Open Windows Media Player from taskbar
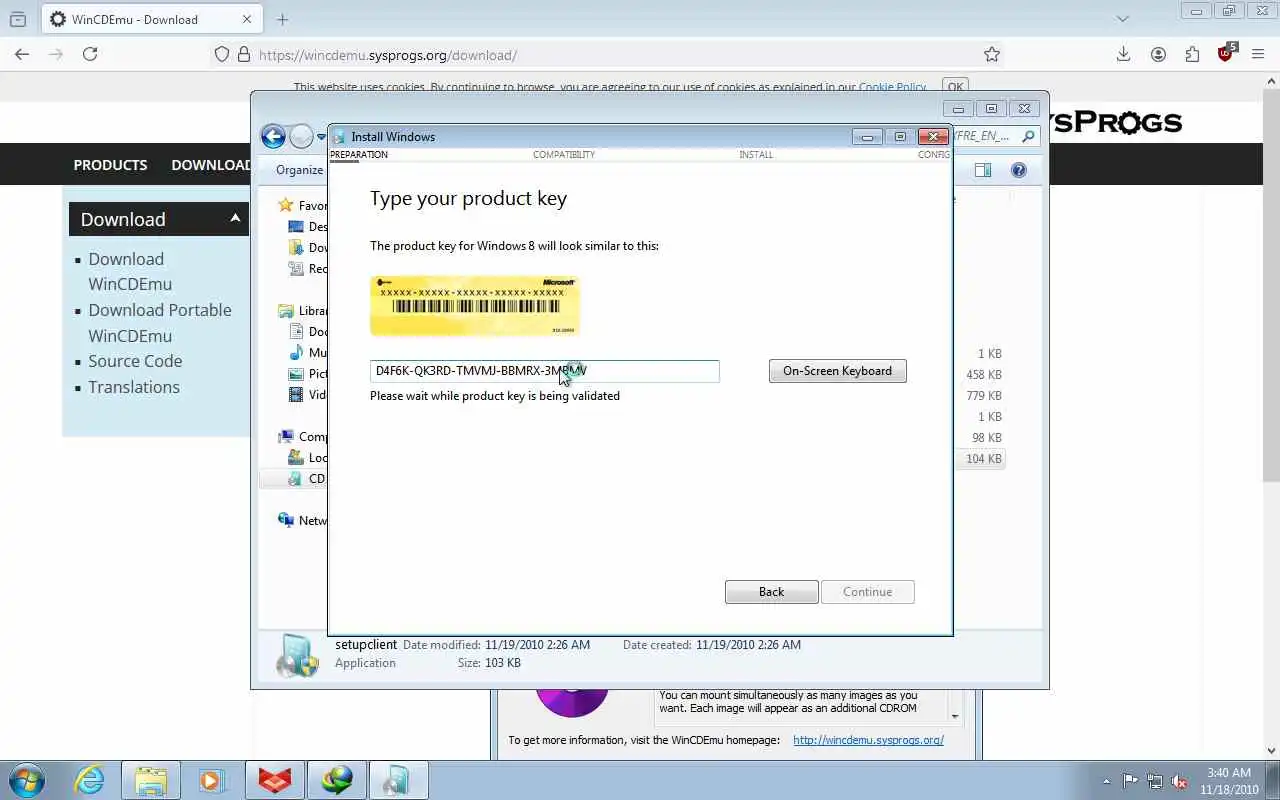1280x800 pixels. (212, 781)
